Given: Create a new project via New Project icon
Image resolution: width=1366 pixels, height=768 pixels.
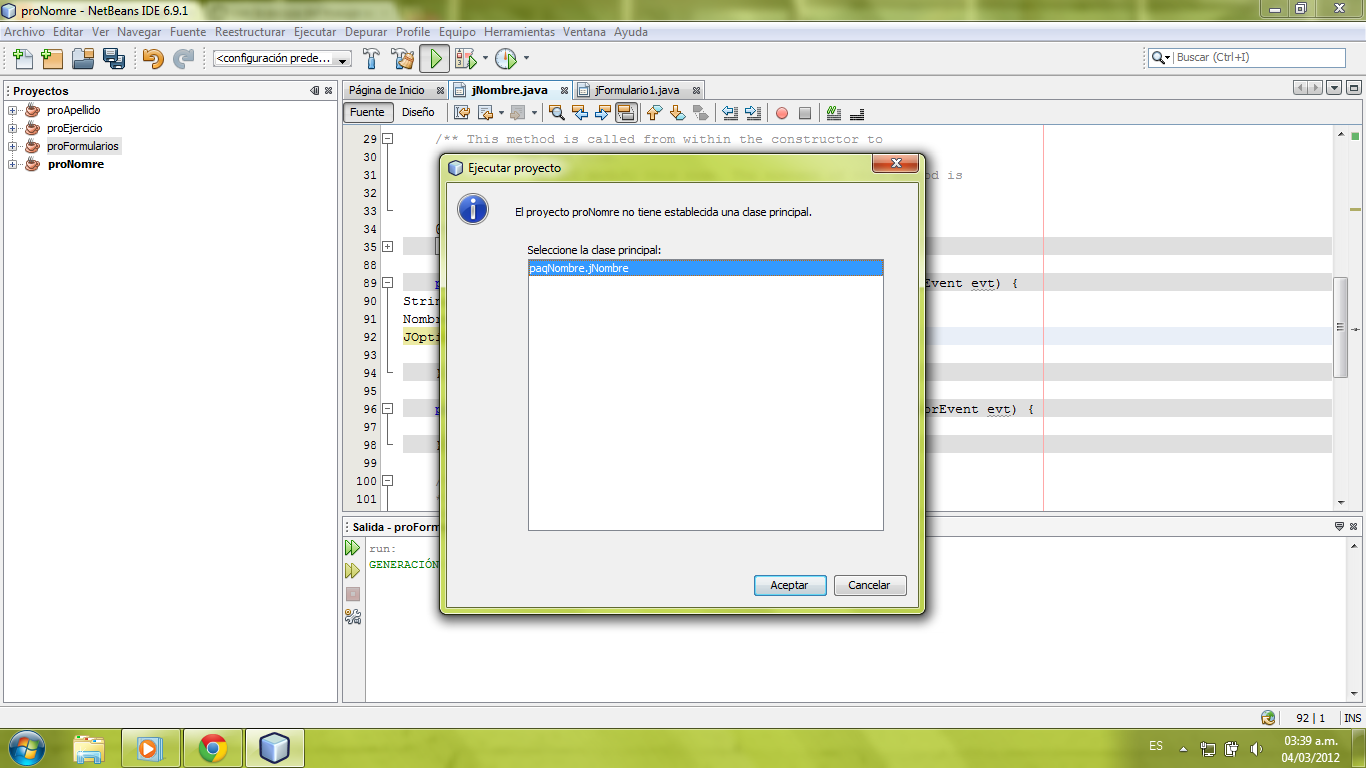Looking at the screenshot, I should [x=51, y=58].
